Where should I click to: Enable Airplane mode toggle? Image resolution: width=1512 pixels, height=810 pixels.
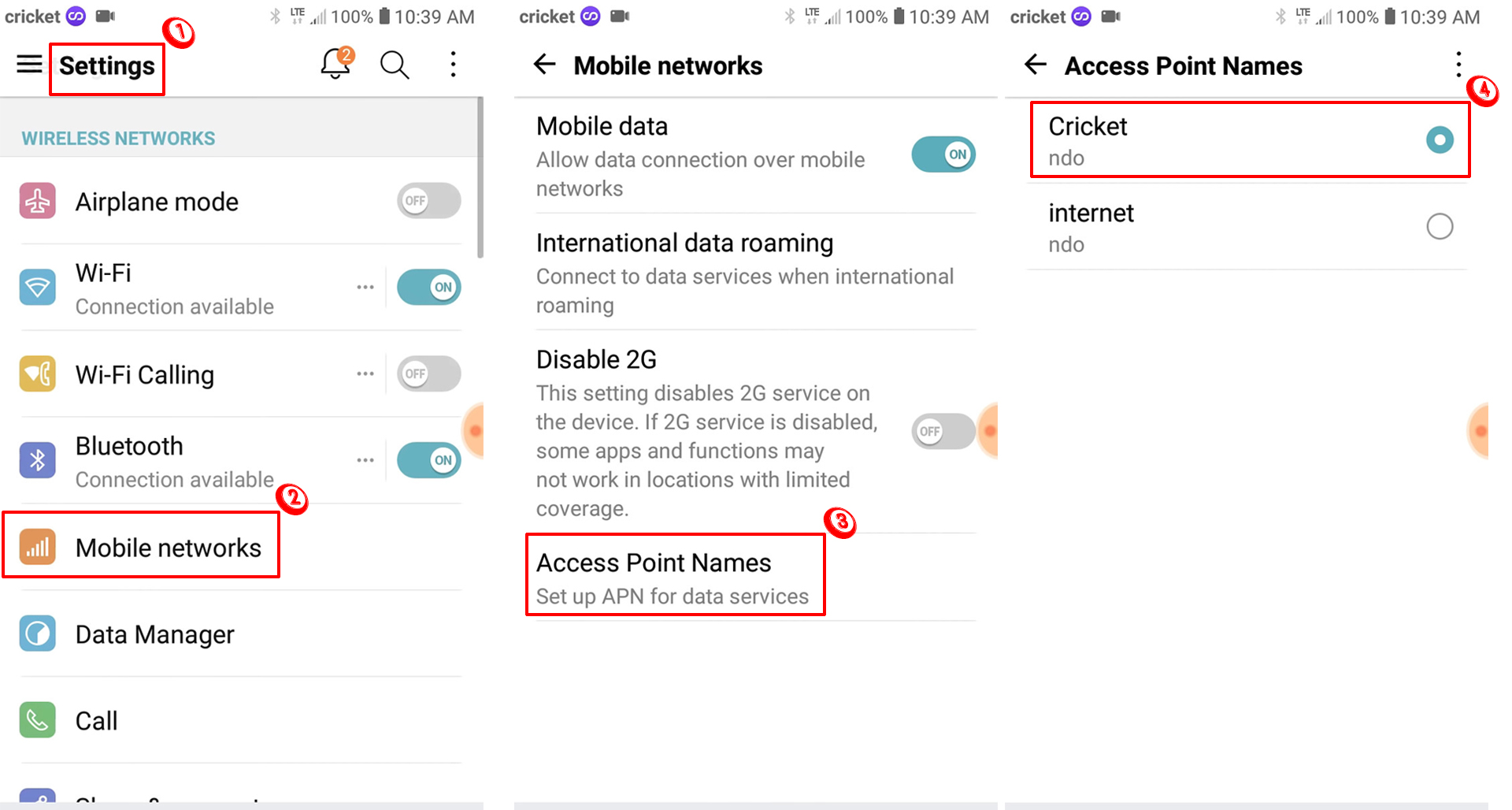click(428, 200)
